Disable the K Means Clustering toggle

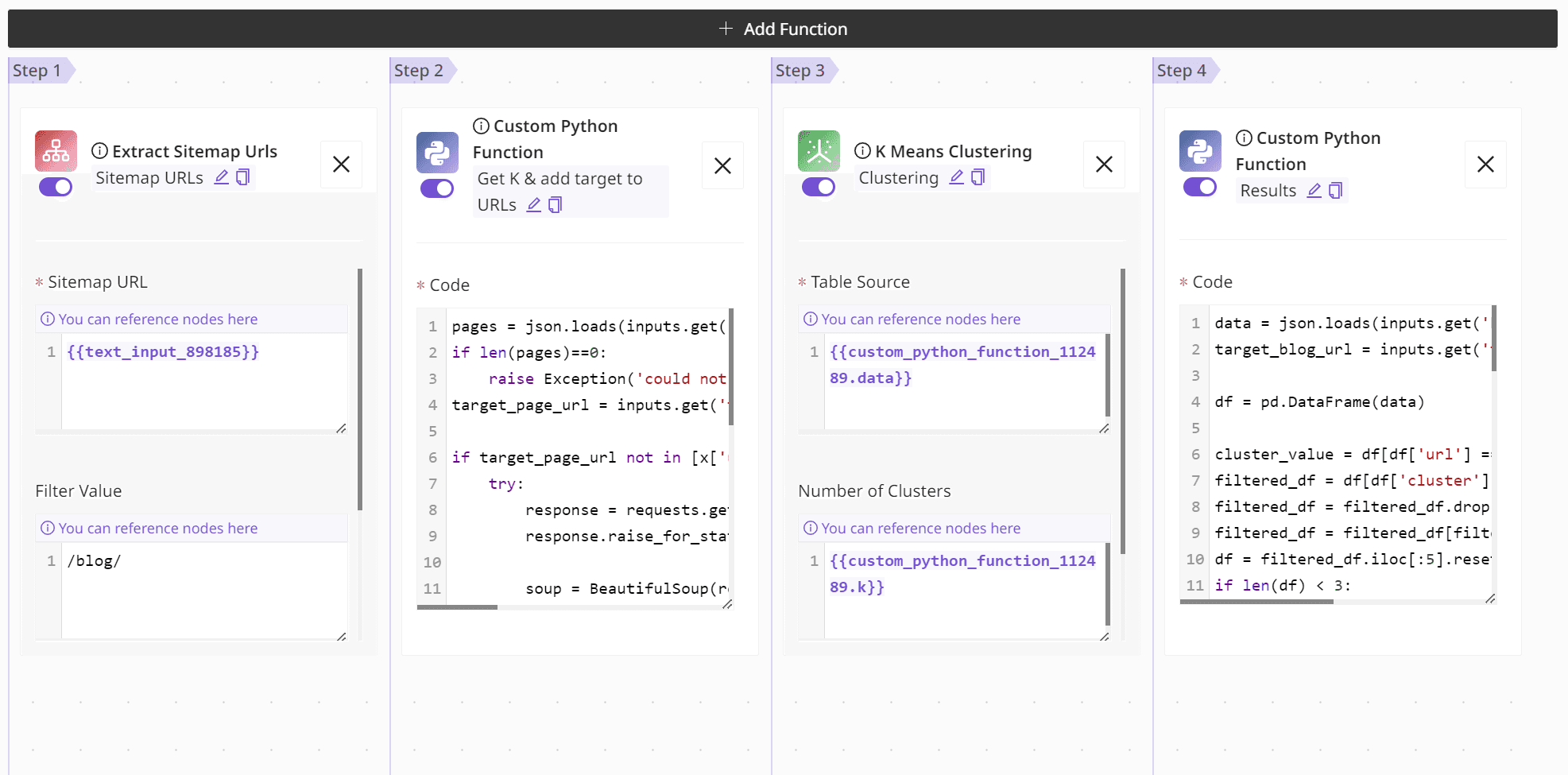coord(819,187)
